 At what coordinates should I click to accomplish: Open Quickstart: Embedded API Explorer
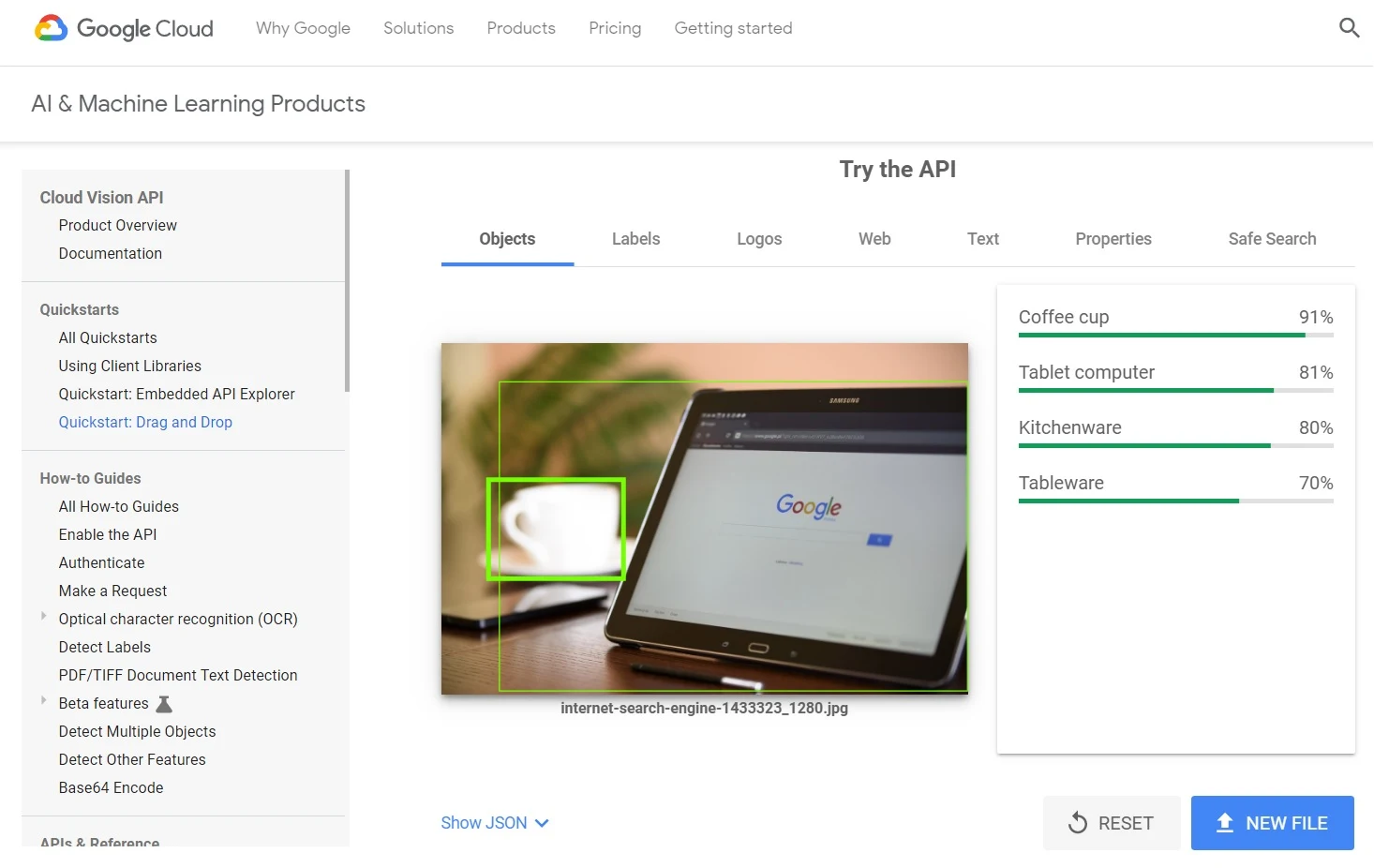(176, 394)
